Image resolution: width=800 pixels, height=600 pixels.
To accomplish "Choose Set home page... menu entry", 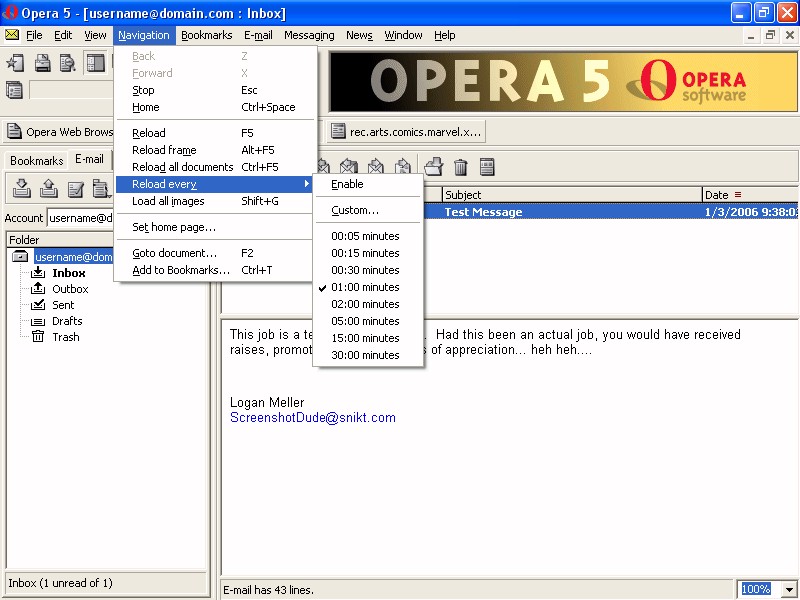I will tap(214, 227).
